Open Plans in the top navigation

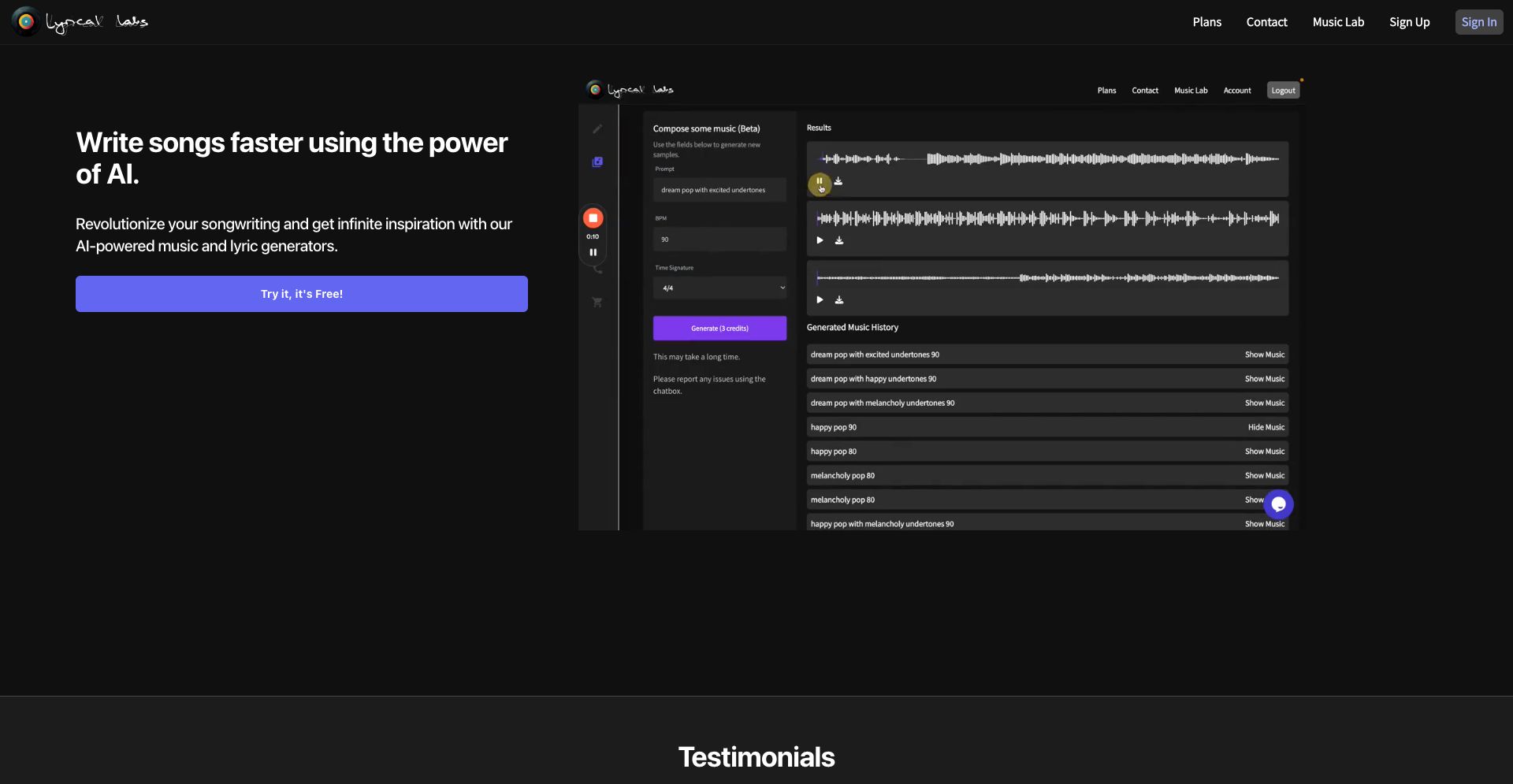click(1206, 22)
